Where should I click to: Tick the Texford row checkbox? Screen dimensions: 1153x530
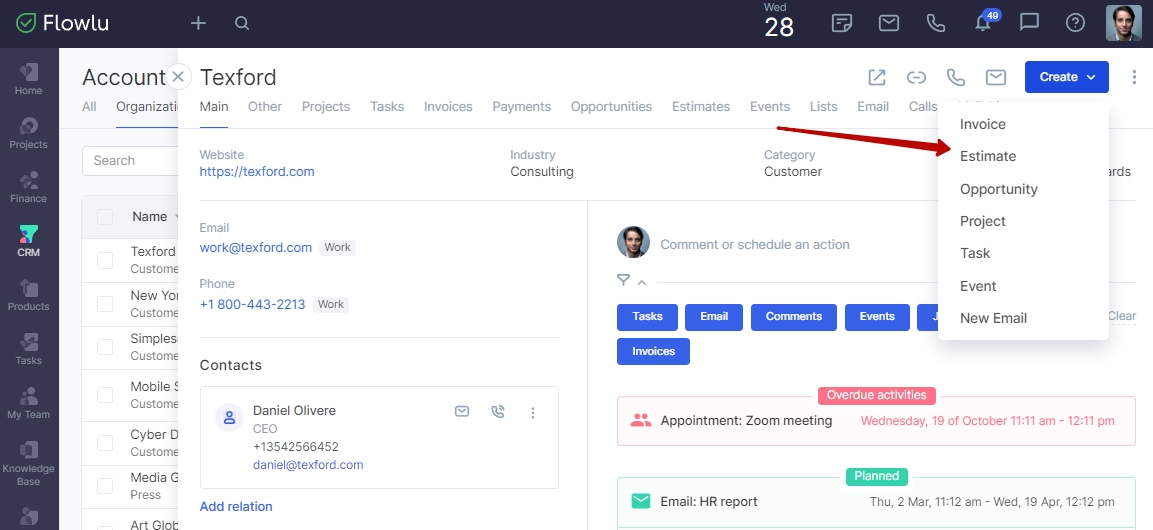pyautogui.click(x=105, y=260)
